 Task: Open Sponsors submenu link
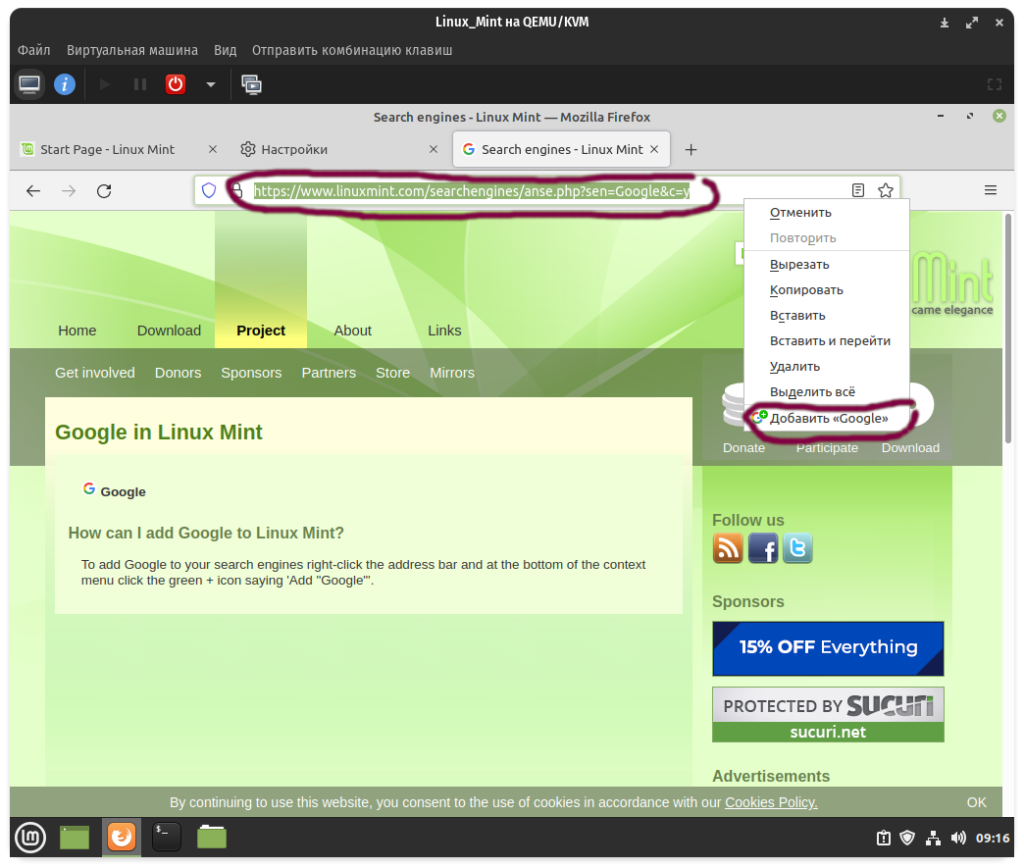click(x=251, y=373)
